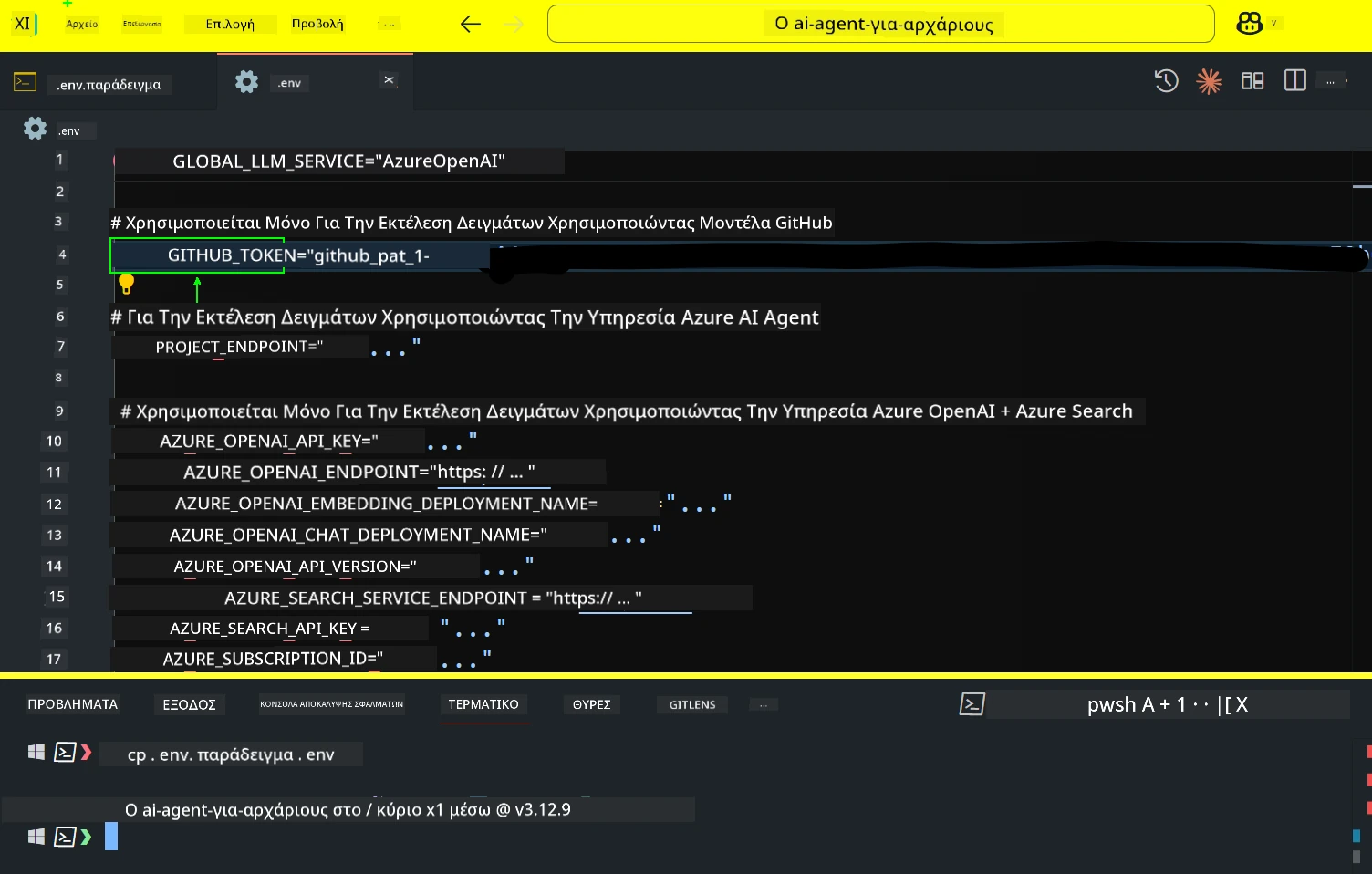
Task: Switch to the ΤΕΡΜΑΤΙΚΟ panel tab
Action: coord(483,703)
